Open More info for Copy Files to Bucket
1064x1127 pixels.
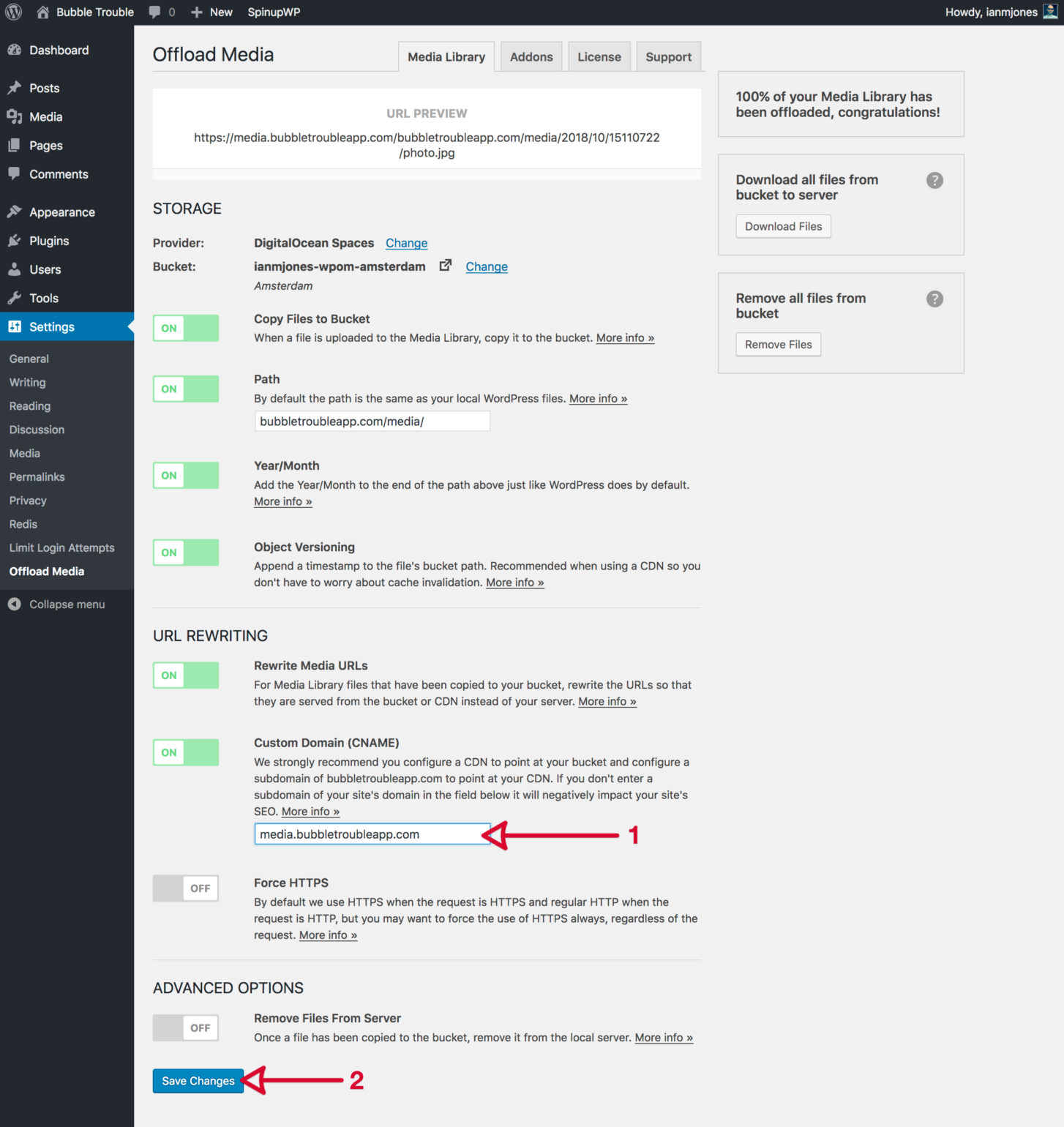point(625,337)
